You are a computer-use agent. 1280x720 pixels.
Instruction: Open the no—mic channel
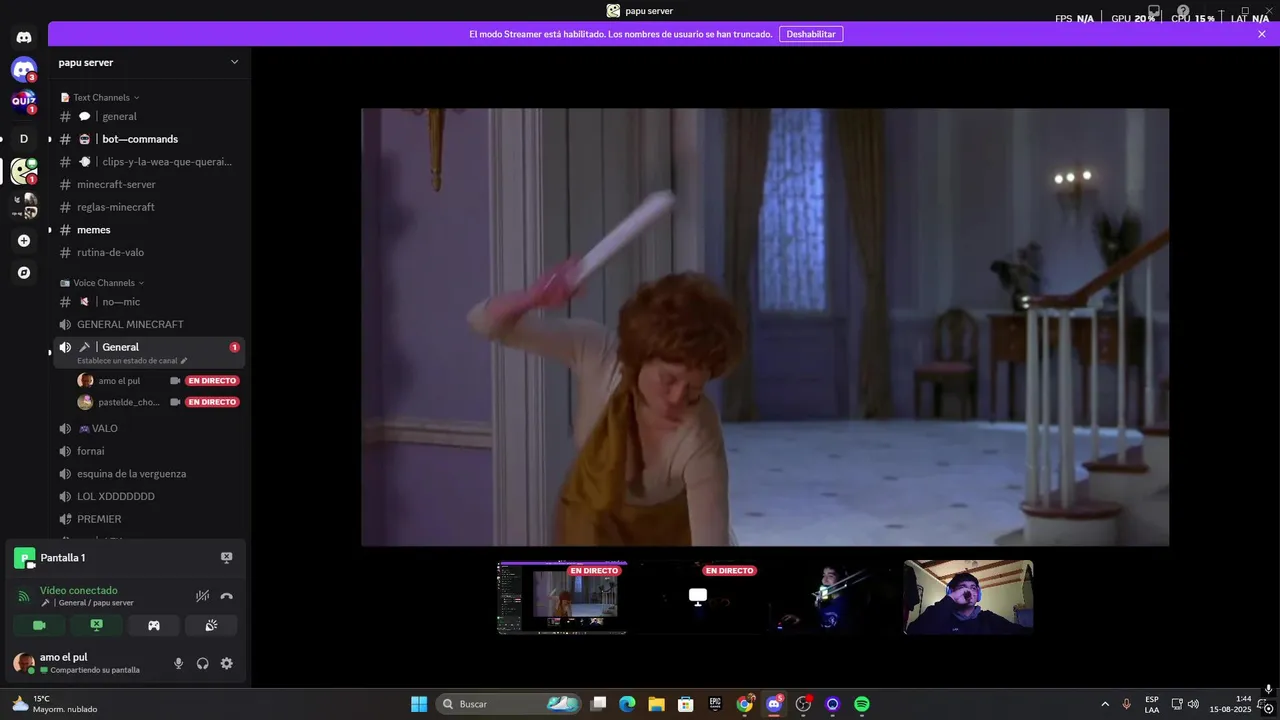pyautogui.click(x=149, y=302)
